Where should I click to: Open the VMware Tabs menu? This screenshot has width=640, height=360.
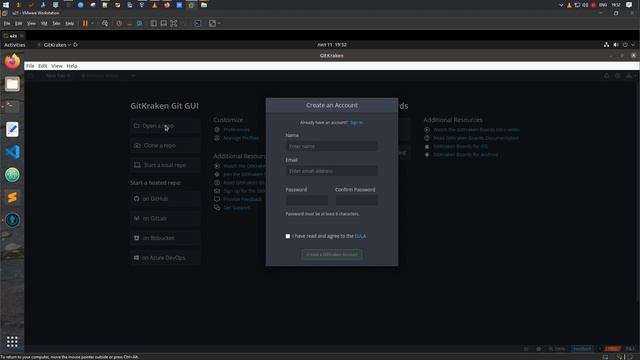[x=56, y=24]
